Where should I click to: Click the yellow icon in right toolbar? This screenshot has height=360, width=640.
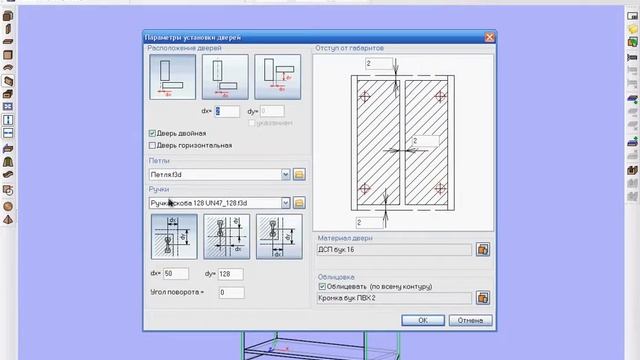coord(633,29)
